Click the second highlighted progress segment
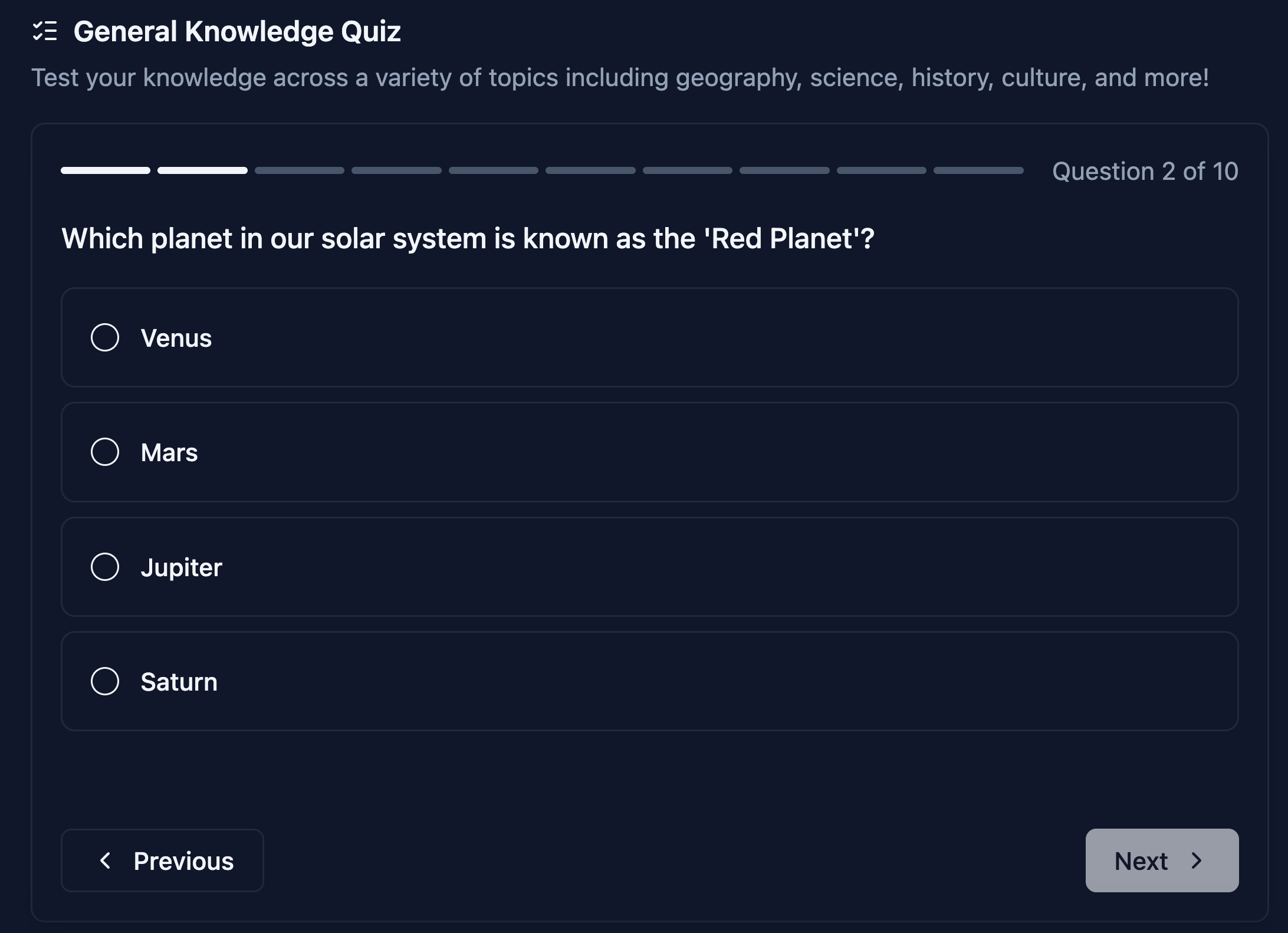Image resolution: width=1288 pixels, height=933 pixels. click(203, 171)
